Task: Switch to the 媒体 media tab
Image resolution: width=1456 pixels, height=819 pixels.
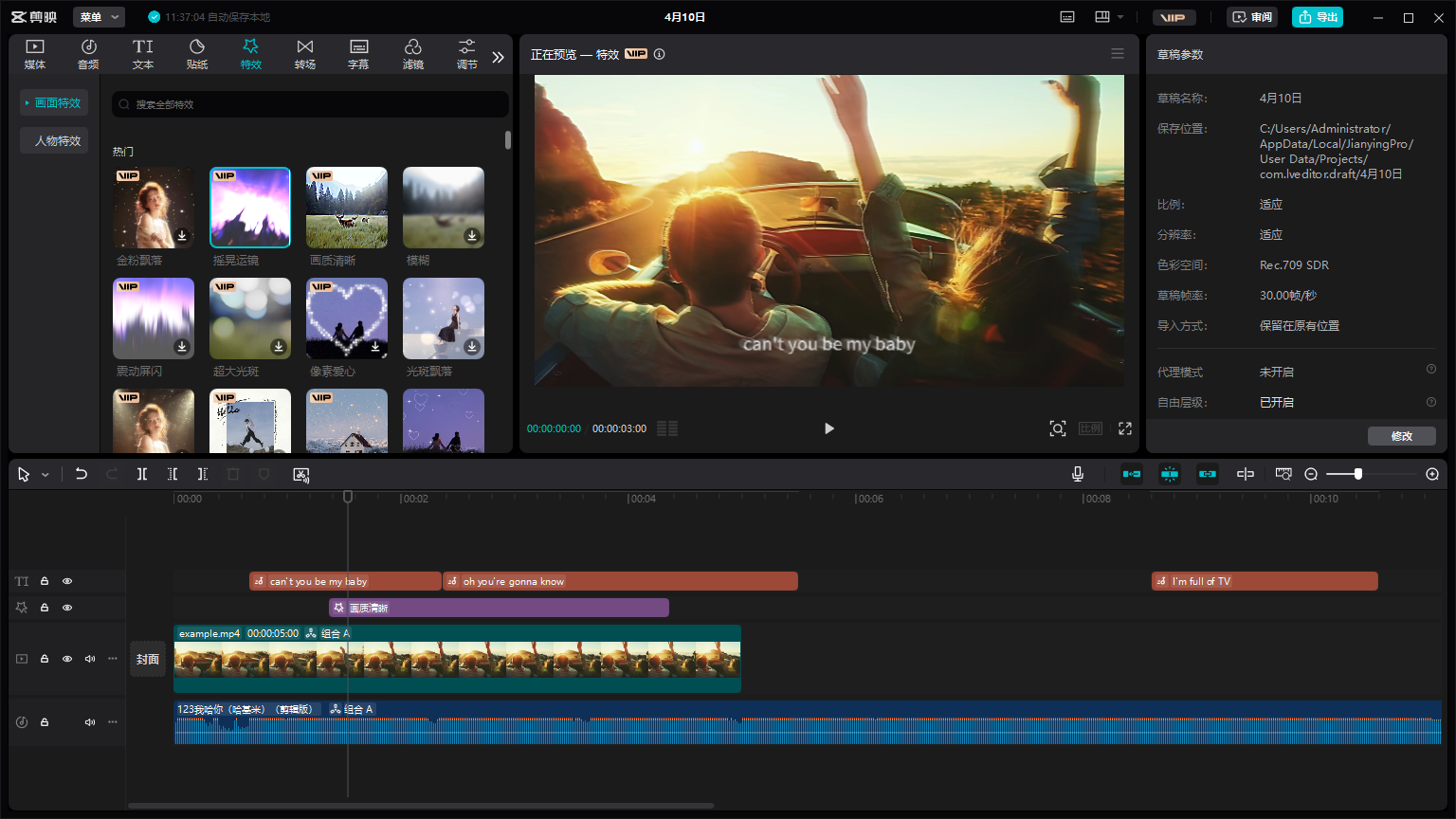Action: point(34,54)
